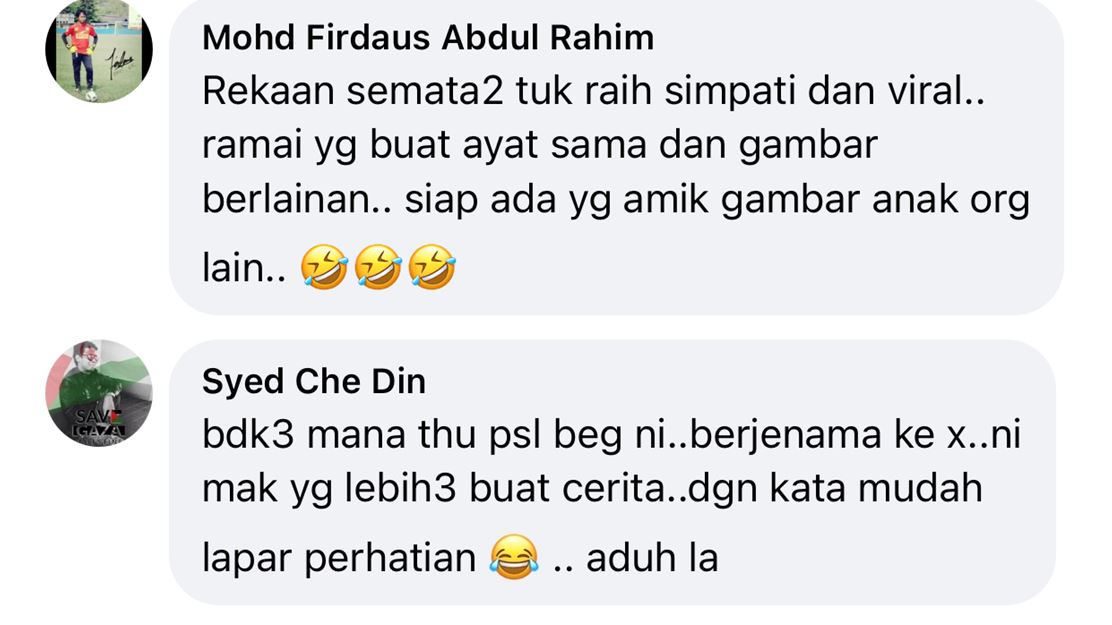This screenshot has height=625, width=1112.
Task: Open Syed Che Din's profile picture
Action: 99,393
